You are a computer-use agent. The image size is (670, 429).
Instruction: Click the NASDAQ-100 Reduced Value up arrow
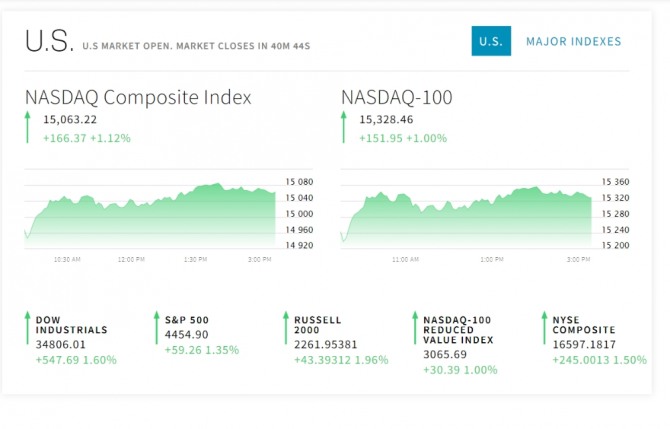(415, 328)
